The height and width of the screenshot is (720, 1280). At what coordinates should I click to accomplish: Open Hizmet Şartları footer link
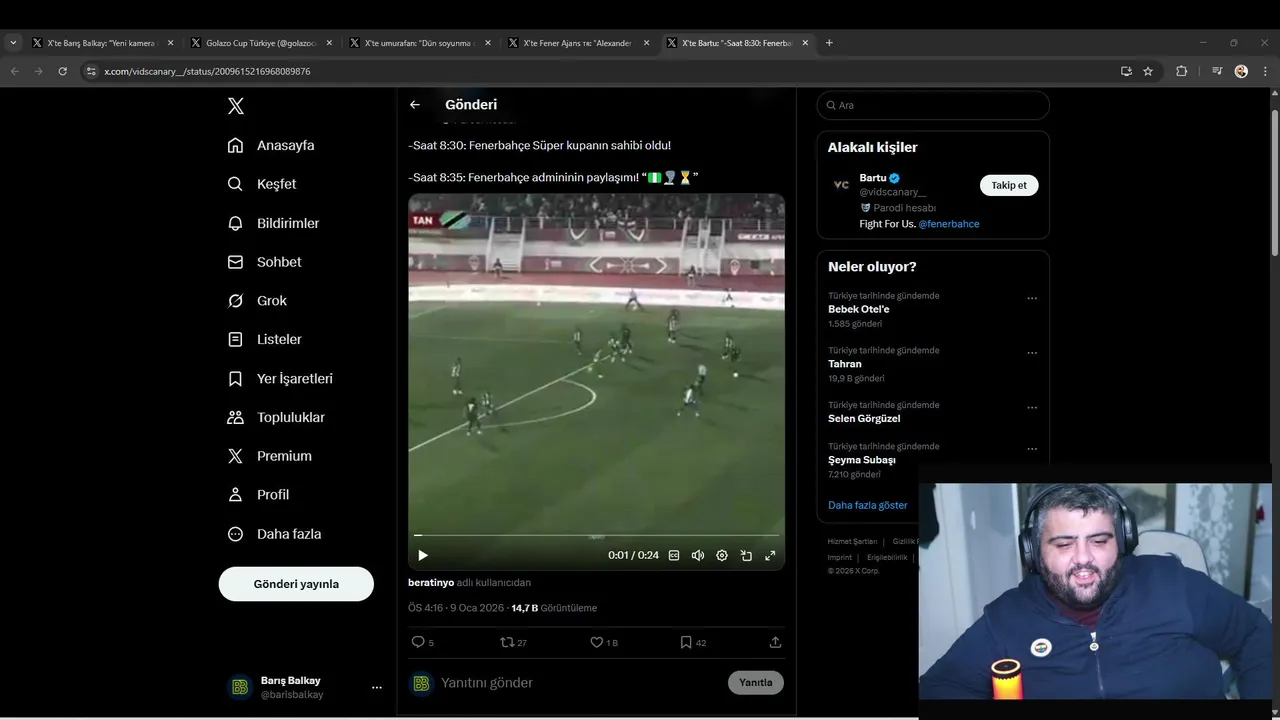point(852,541)
